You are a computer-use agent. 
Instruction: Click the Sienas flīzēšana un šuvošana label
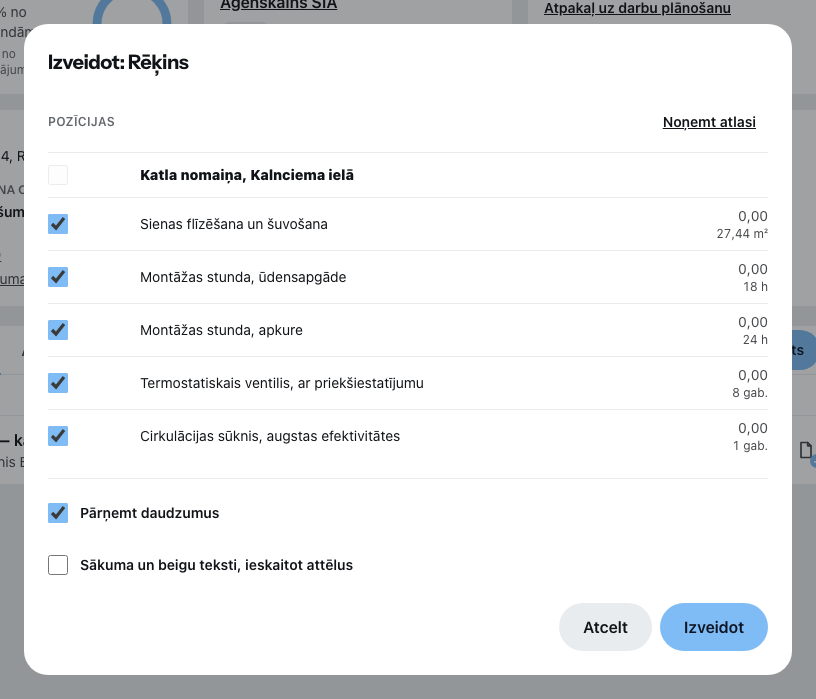234,224
